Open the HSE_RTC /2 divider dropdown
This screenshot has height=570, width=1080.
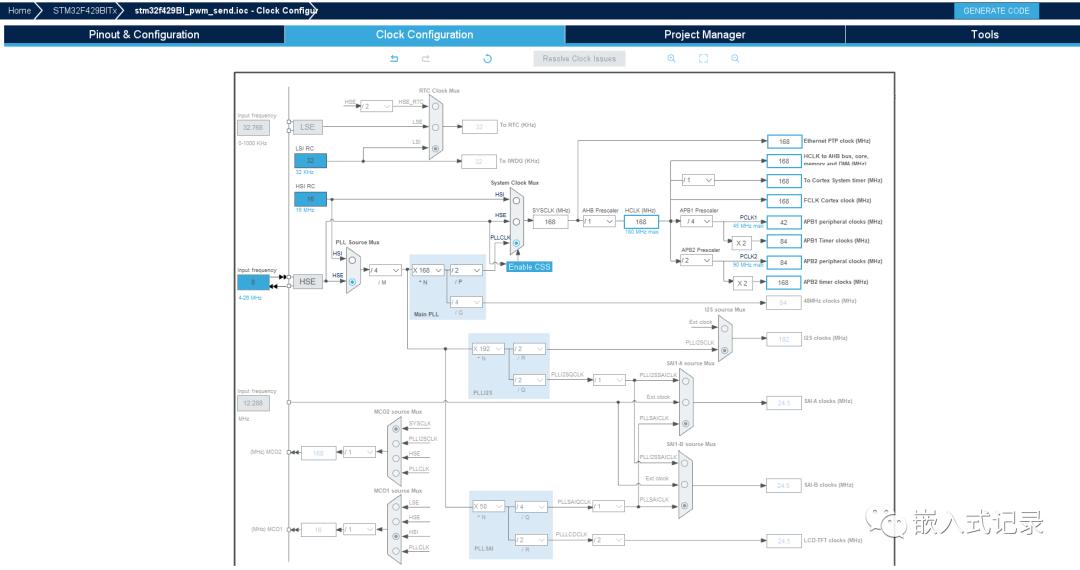[x=376, y=106]
